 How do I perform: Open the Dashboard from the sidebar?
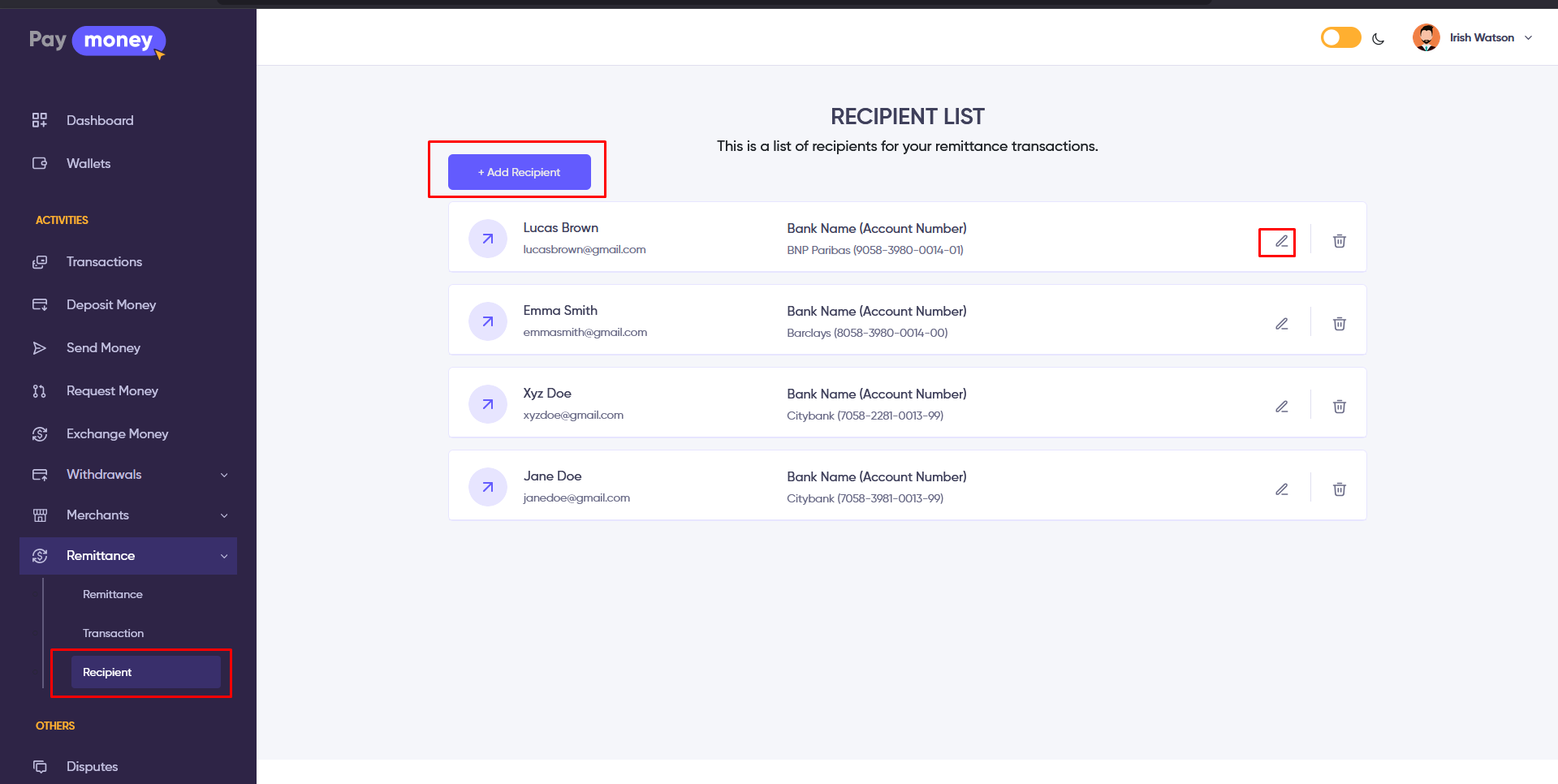coord(99,120)
